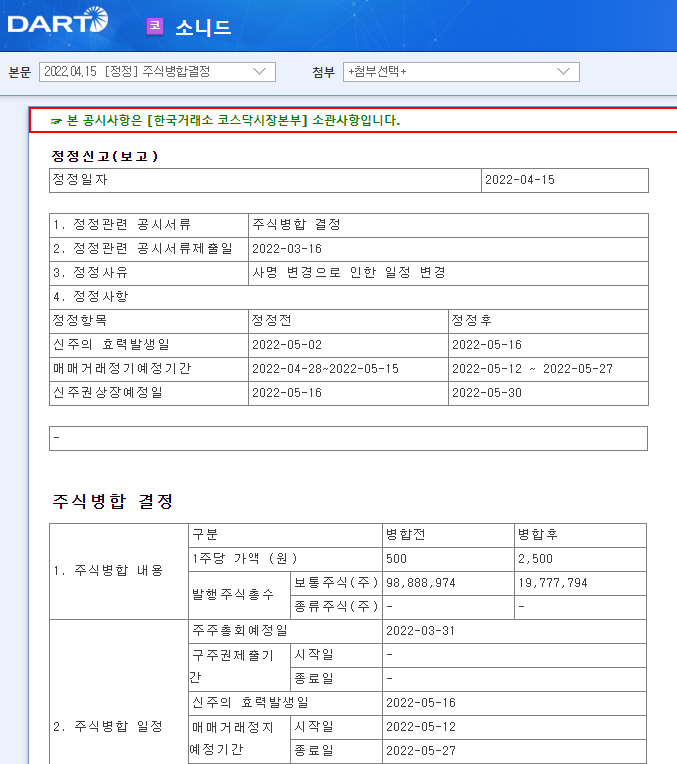Click the 병합후 share count 19,777,794
The image size is (677, 764).
[x=553, y=583]
